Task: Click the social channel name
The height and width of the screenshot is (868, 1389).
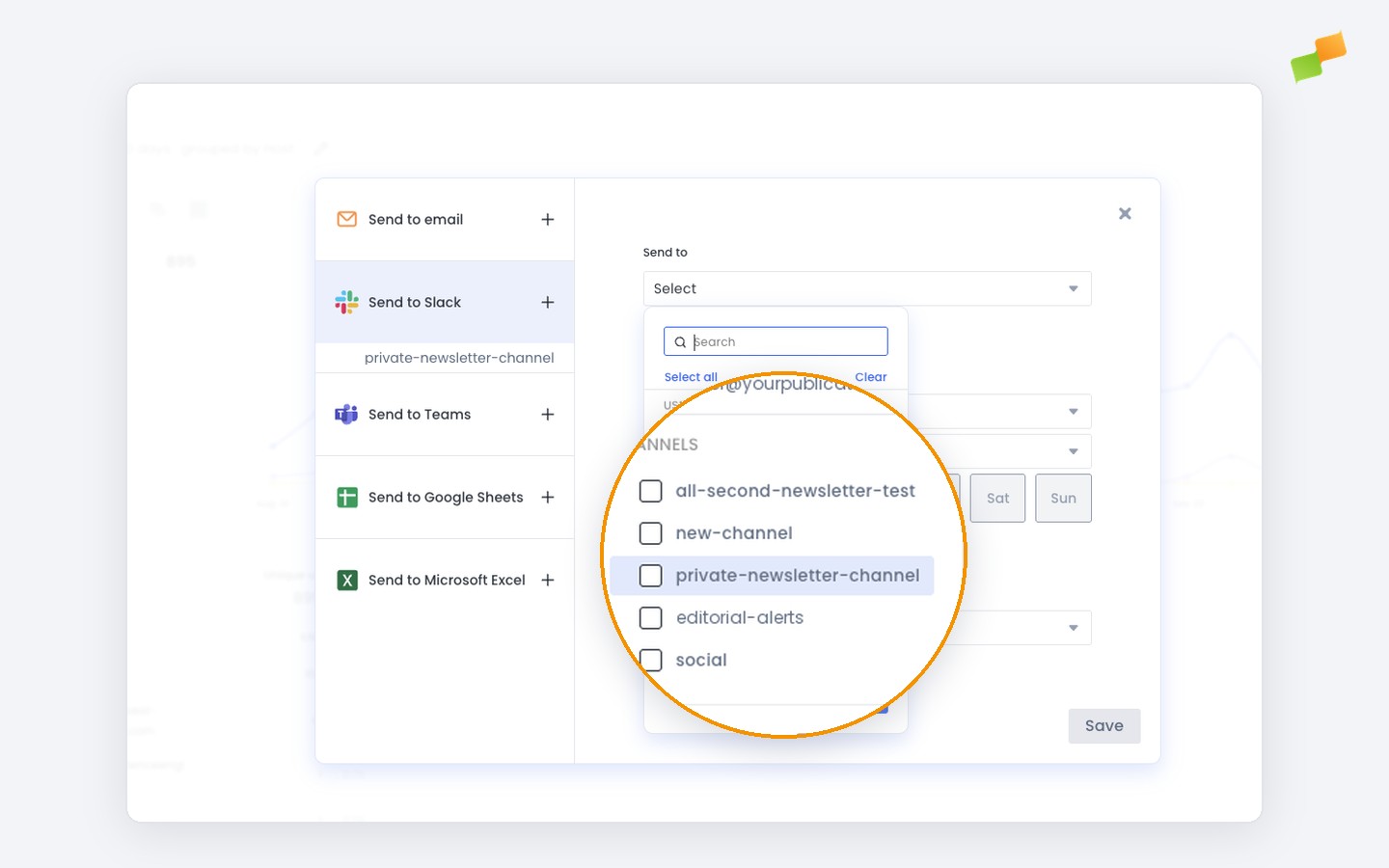Action: [x=701, y=661]
